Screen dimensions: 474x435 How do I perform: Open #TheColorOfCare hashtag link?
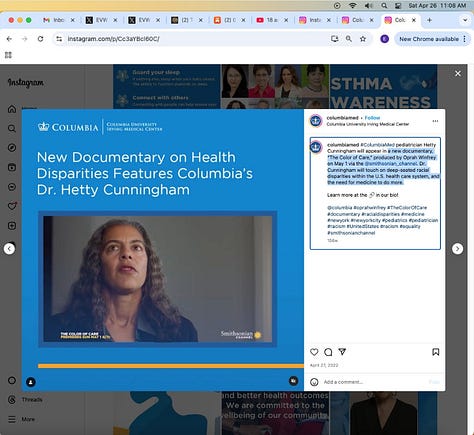[407, 207]
